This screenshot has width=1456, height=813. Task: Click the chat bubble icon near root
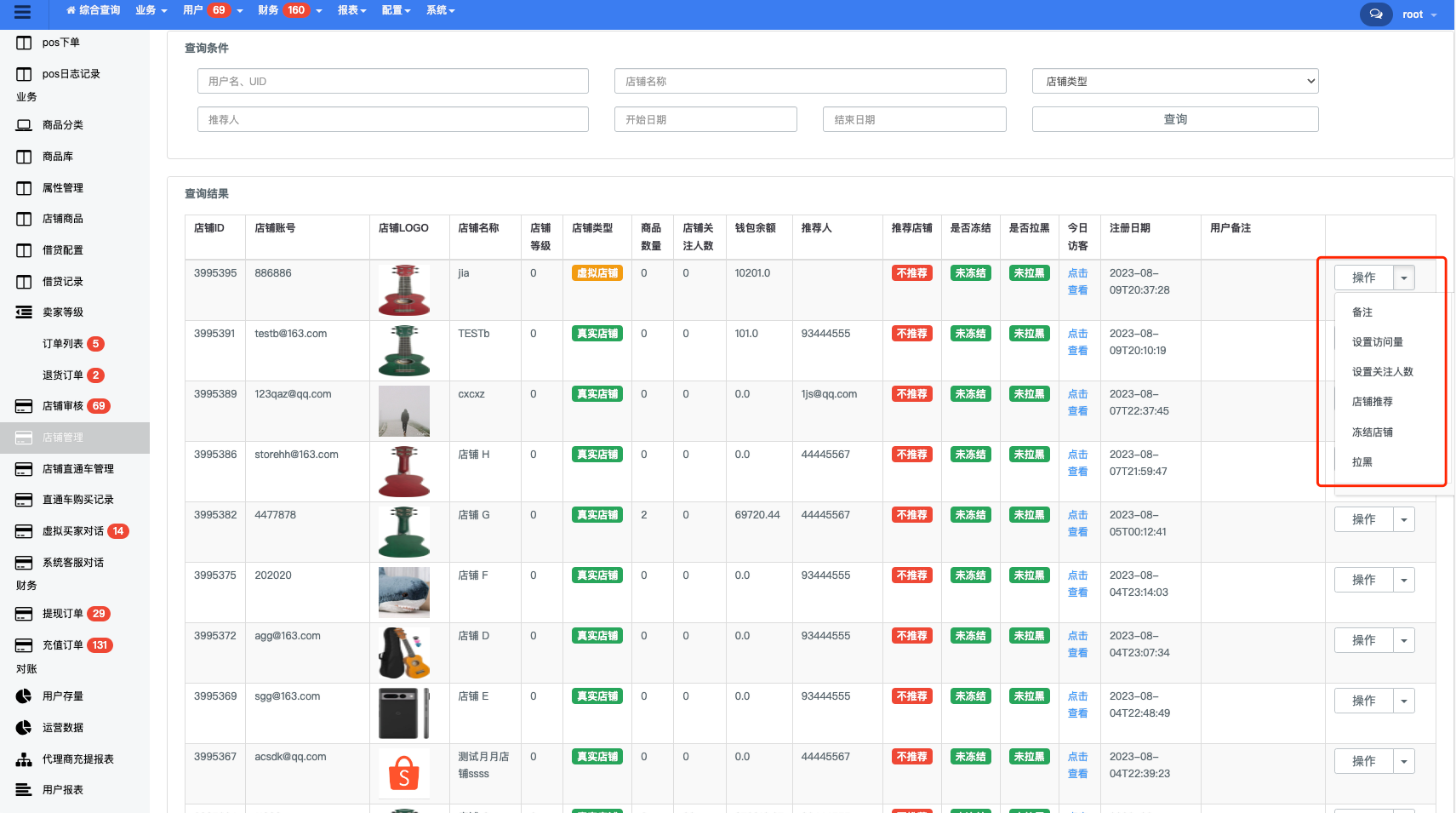pyautogui.click(x=1376, y=14)
